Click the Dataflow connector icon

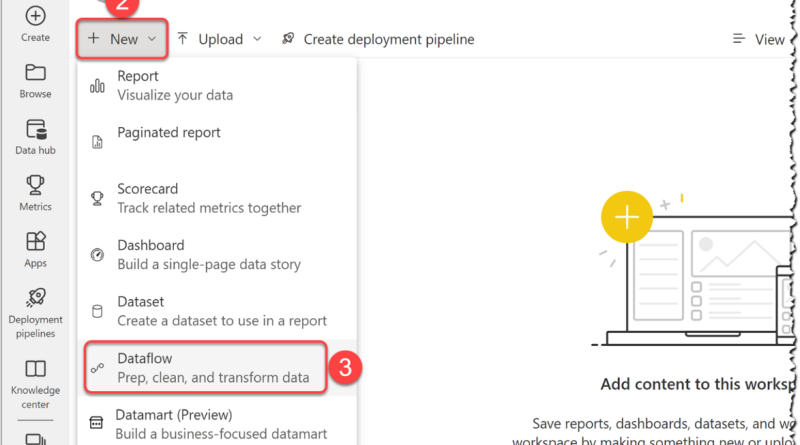point(97,368)
